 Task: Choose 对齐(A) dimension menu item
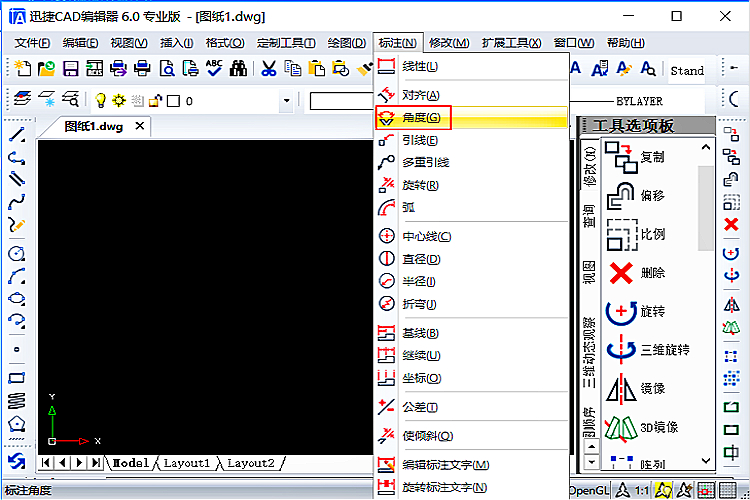pos(471,95)
